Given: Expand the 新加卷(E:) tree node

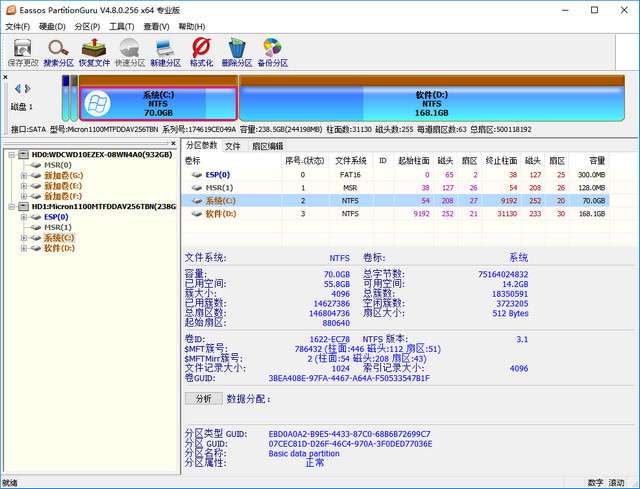Looking at the screenshot, I should click(x=24, y=186).
